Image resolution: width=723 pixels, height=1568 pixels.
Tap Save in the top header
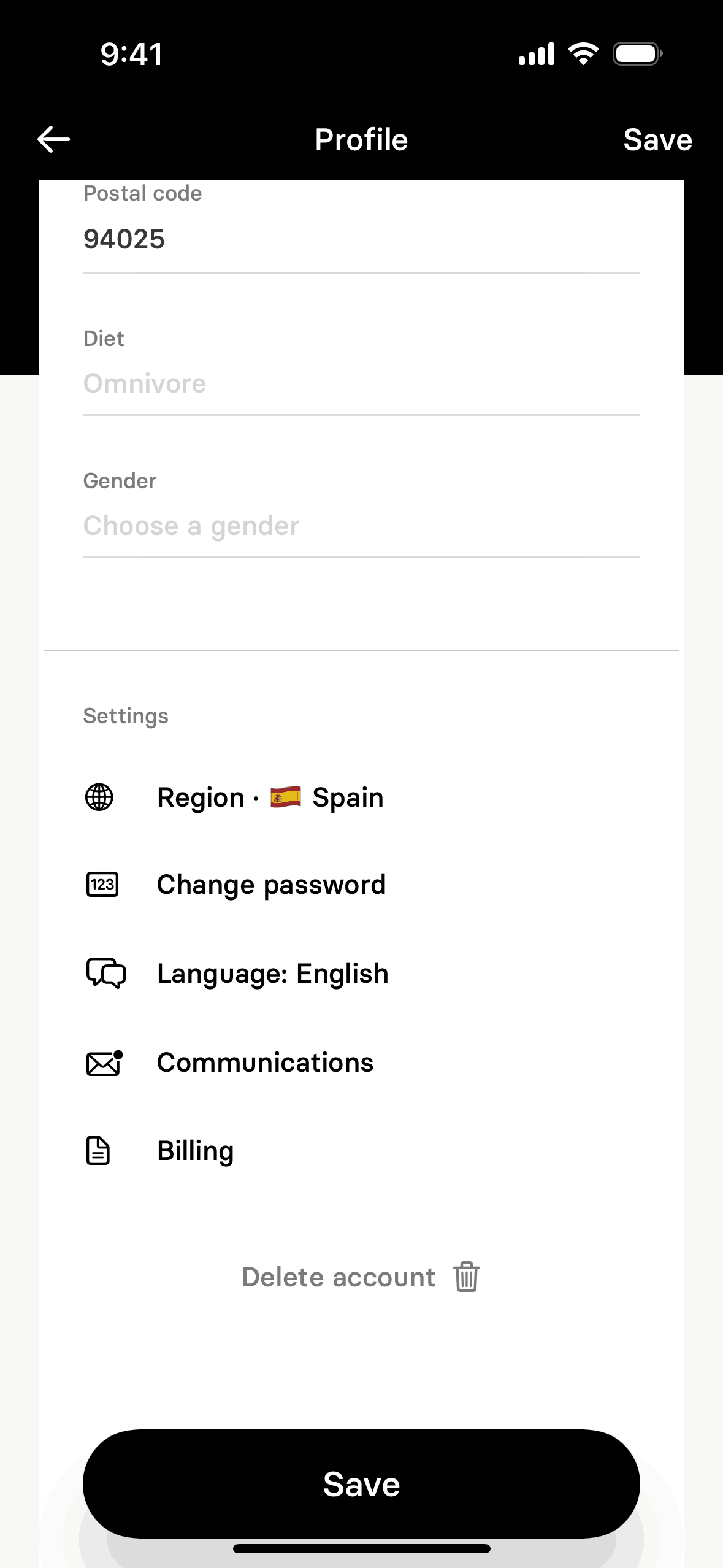[657, 140]
